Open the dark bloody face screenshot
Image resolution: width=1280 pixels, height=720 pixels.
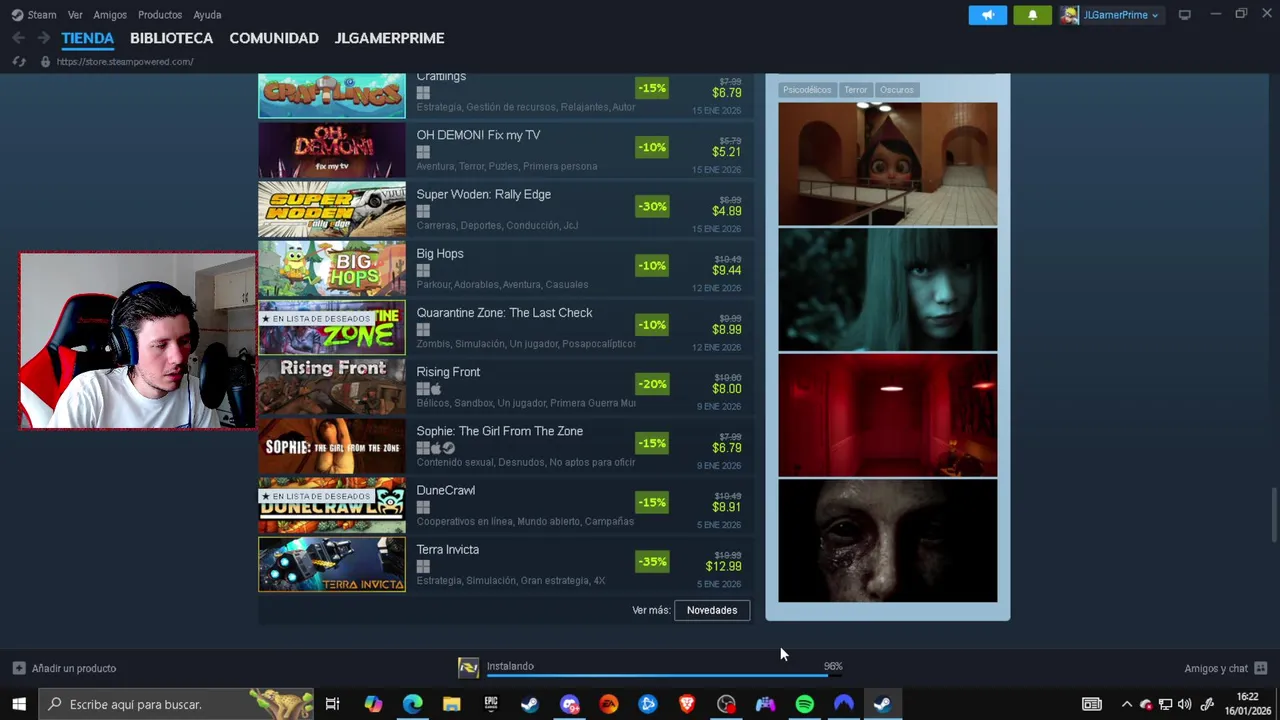[888, 541]
